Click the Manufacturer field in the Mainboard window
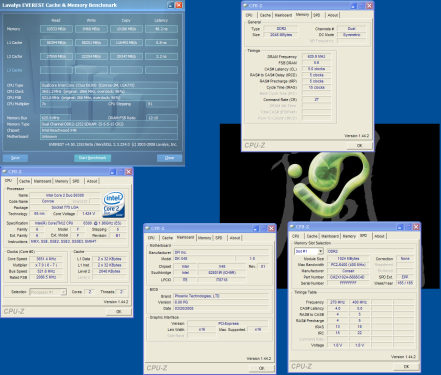The image size is (441, 375). [221, 253]
